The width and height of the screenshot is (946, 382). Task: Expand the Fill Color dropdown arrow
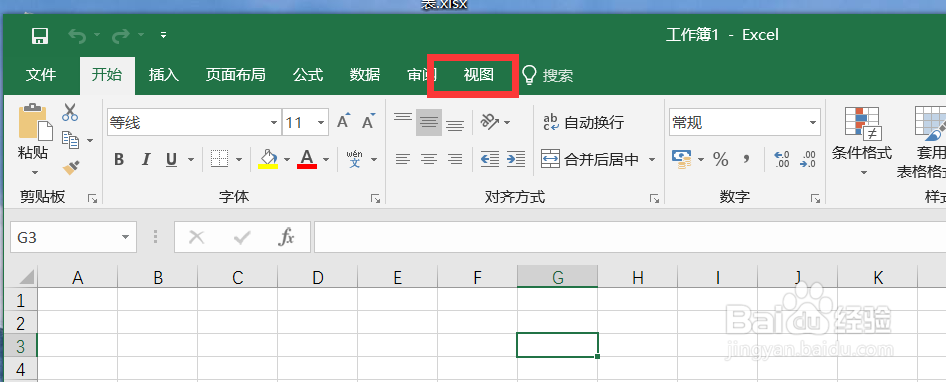tap(287, 160)
